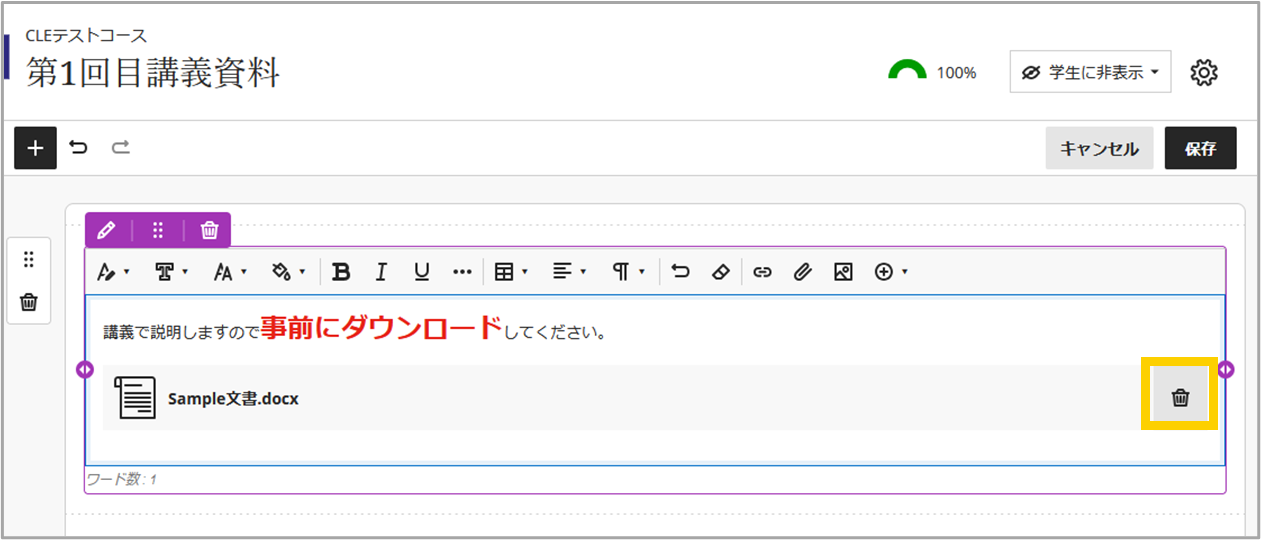Image resolution: width=1261 pixels, height=540 pixels.
Task: Delete block via purple trash icon
Action: click(x=209, y=230)
